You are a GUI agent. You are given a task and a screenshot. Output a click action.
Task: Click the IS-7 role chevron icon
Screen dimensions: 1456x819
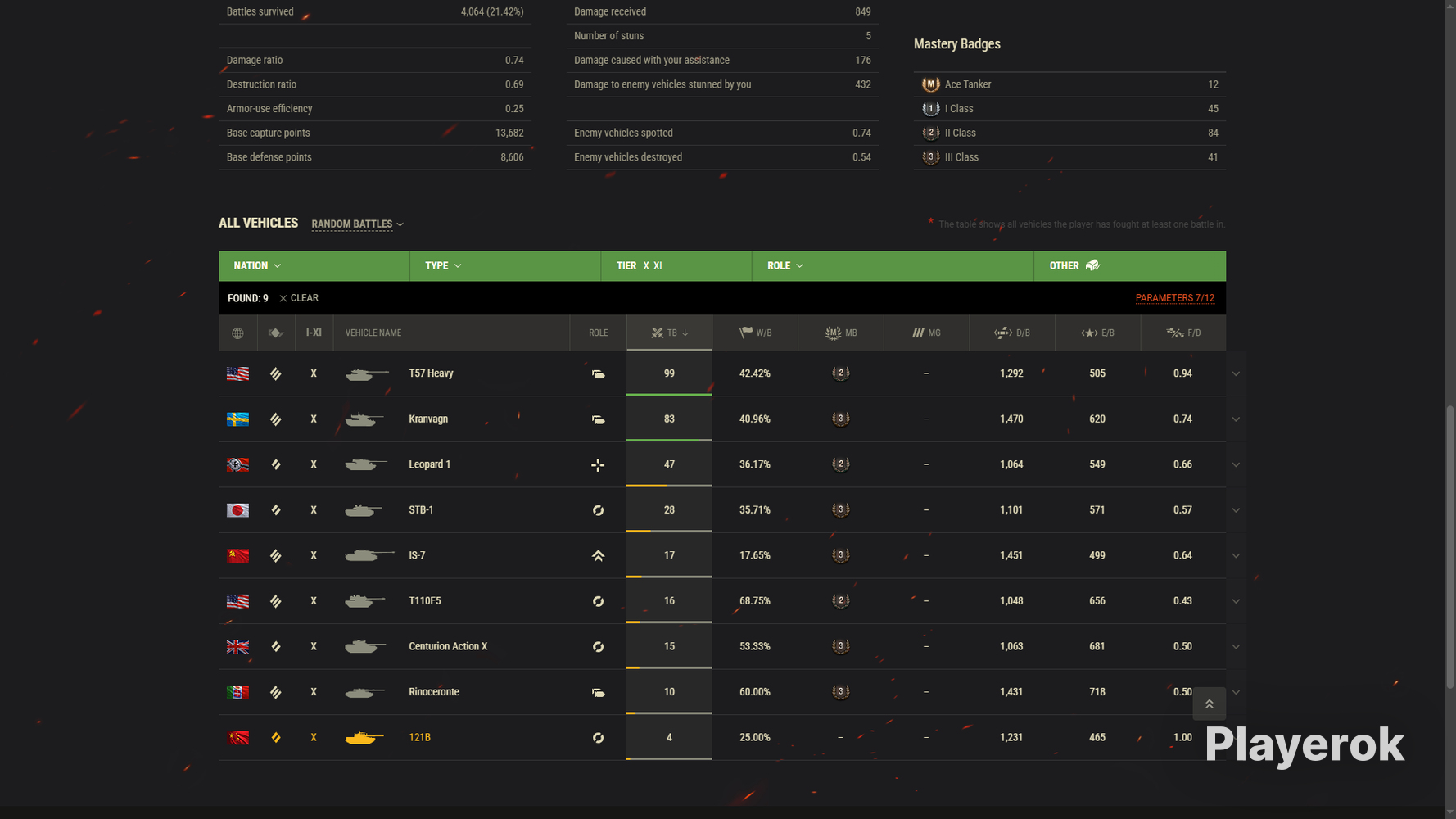[x=598, y=556]
